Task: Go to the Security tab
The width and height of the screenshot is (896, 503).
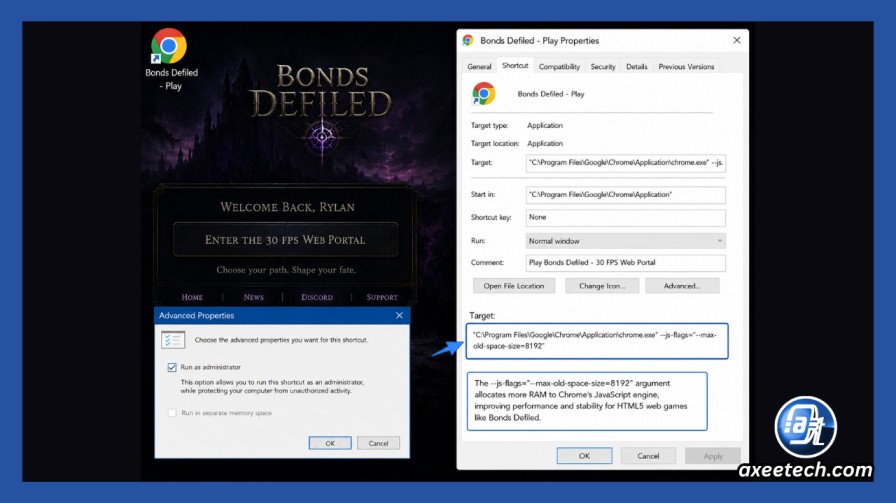Action: (603, 66)
